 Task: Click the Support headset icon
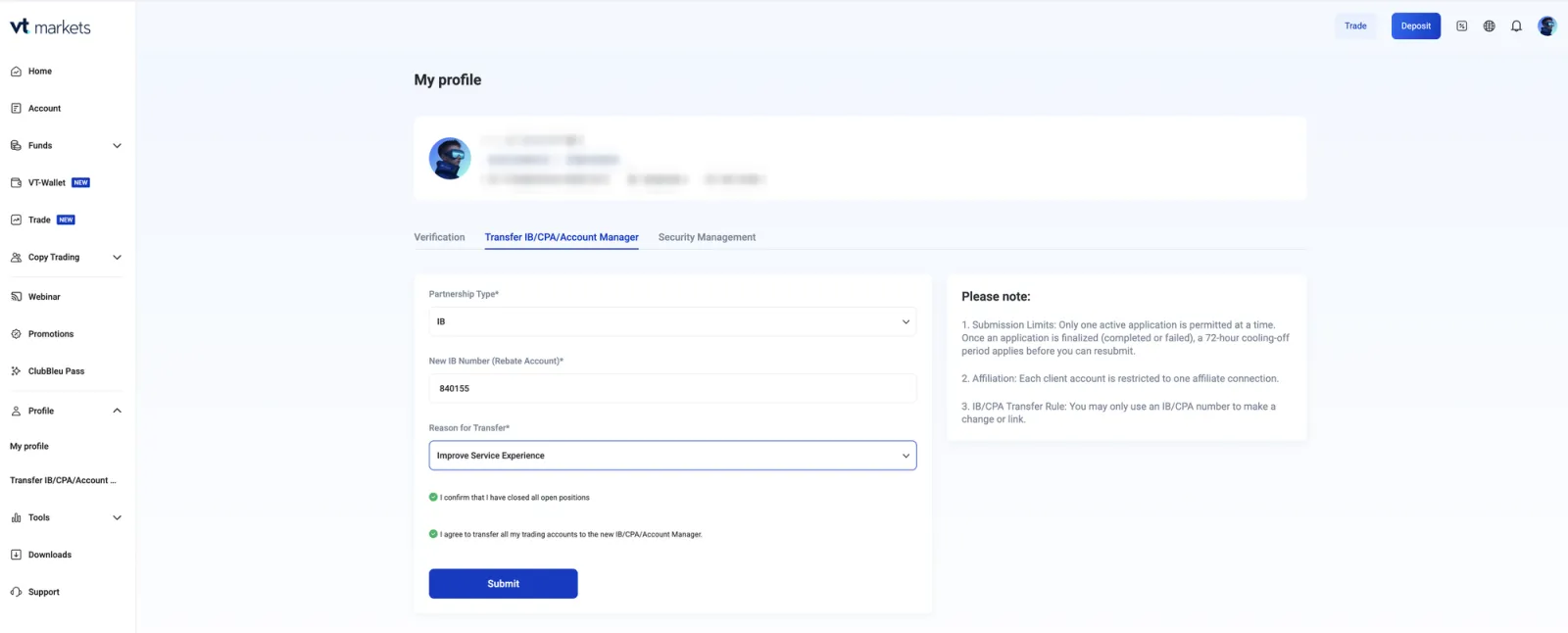point(16,593)
